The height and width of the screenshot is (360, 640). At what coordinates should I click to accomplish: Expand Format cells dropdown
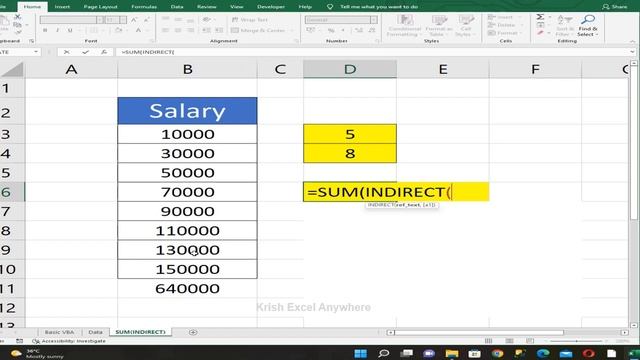[x=521, y=33]
